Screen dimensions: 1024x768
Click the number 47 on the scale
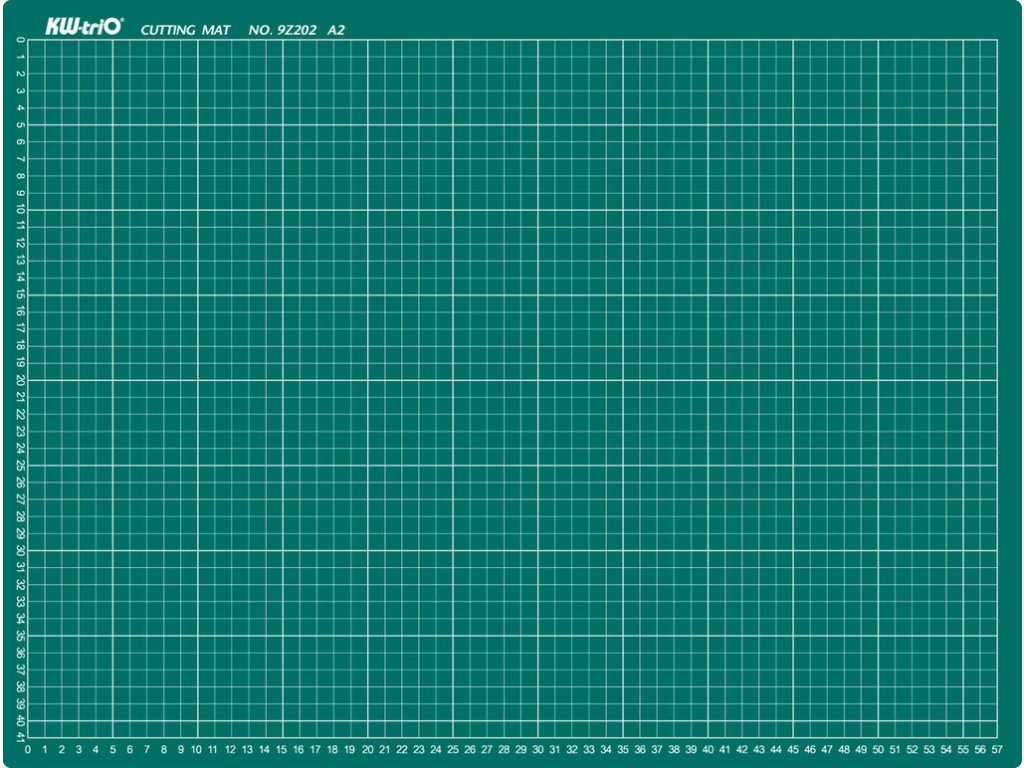[x=827, y=750]
